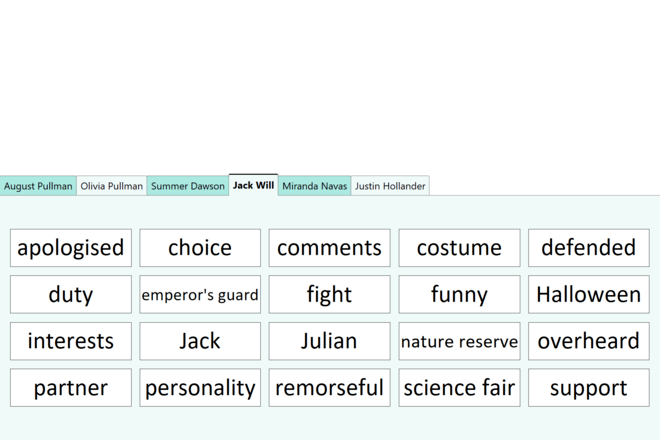Switch to Olivia Pullman tab
The image size is (660, 440).
pos(111,186)
